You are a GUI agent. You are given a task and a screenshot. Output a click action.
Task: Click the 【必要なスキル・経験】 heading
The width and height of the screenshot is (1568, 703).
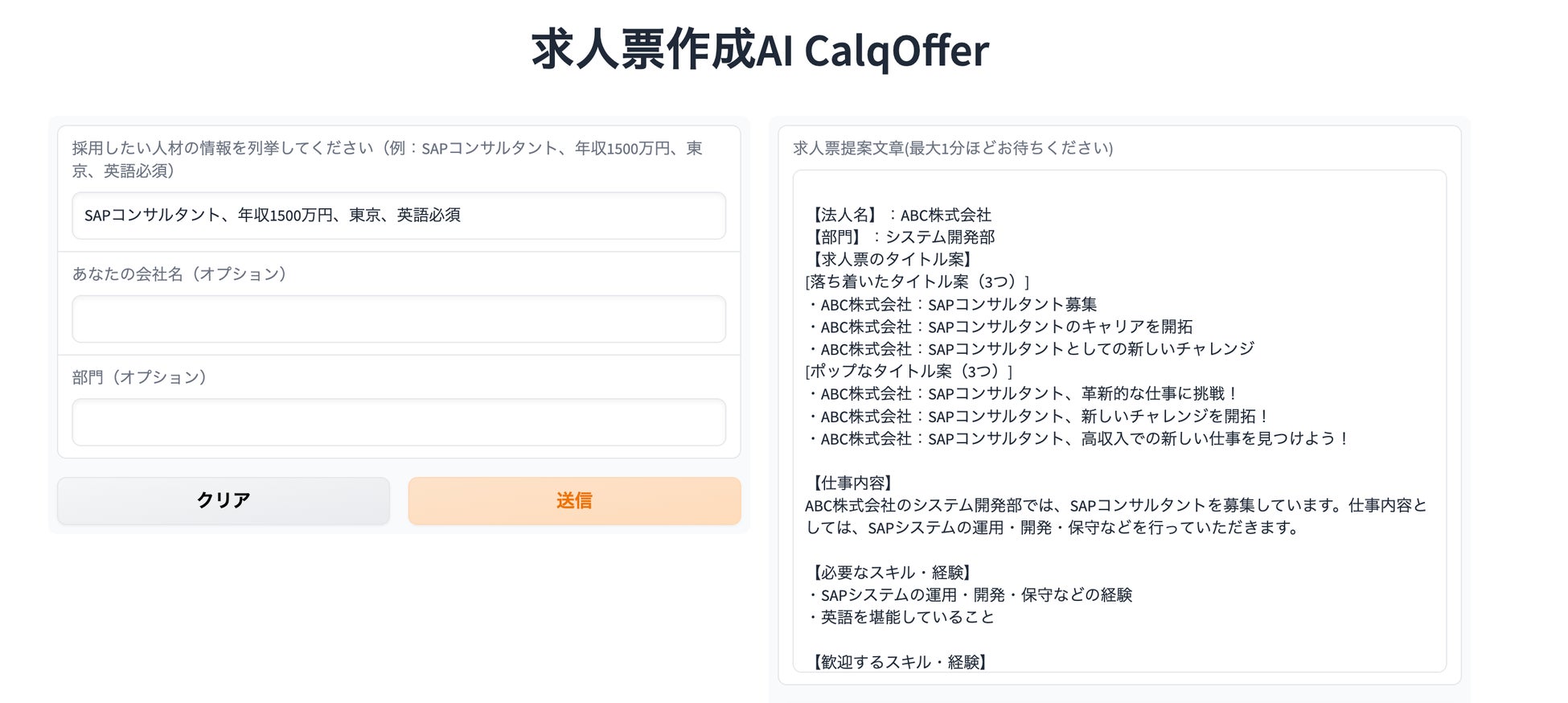[x=890, y=573]
